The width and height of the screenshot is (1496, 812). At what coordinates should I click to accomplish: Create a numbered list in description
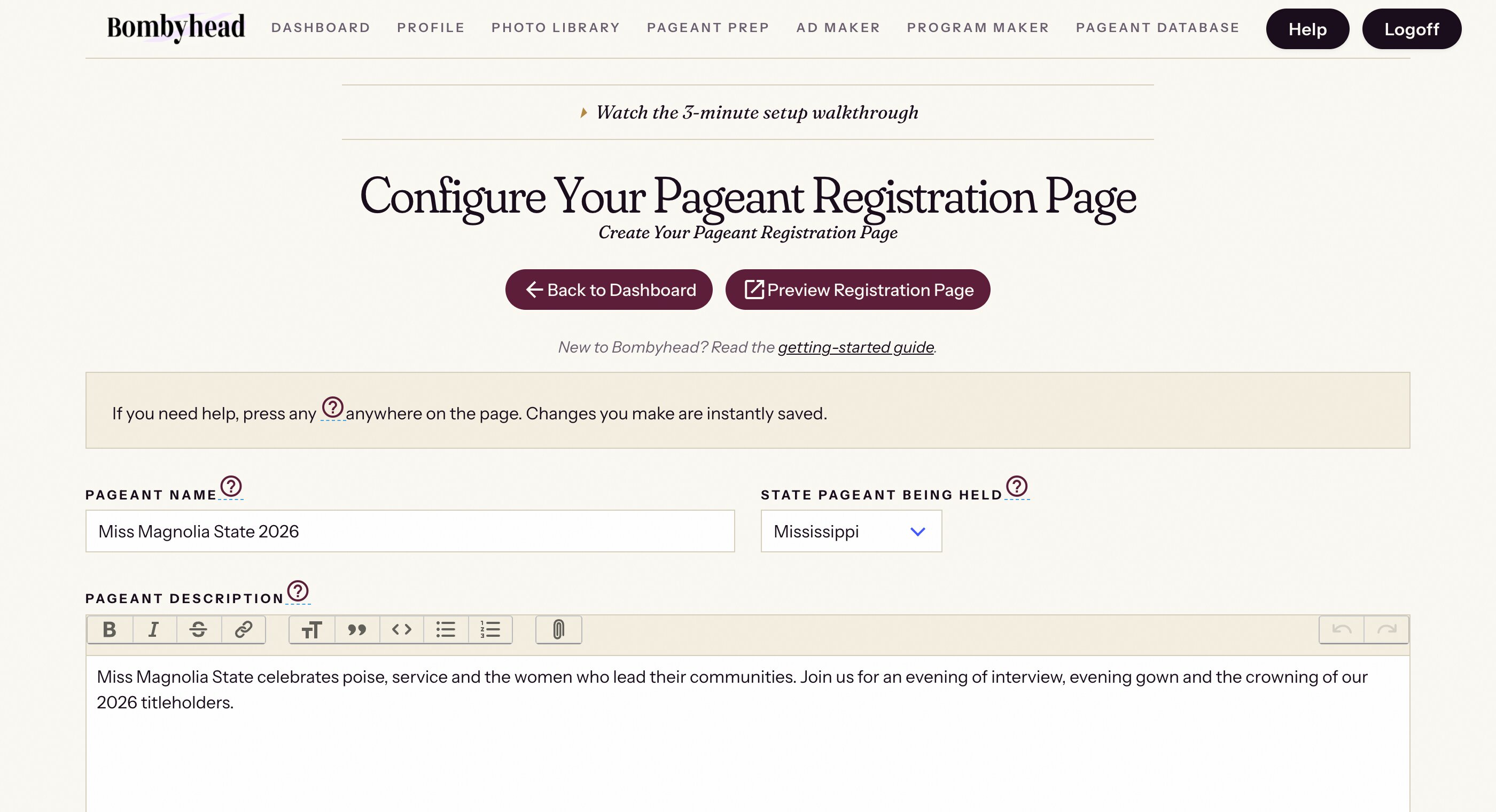click(x=490, y=630)
